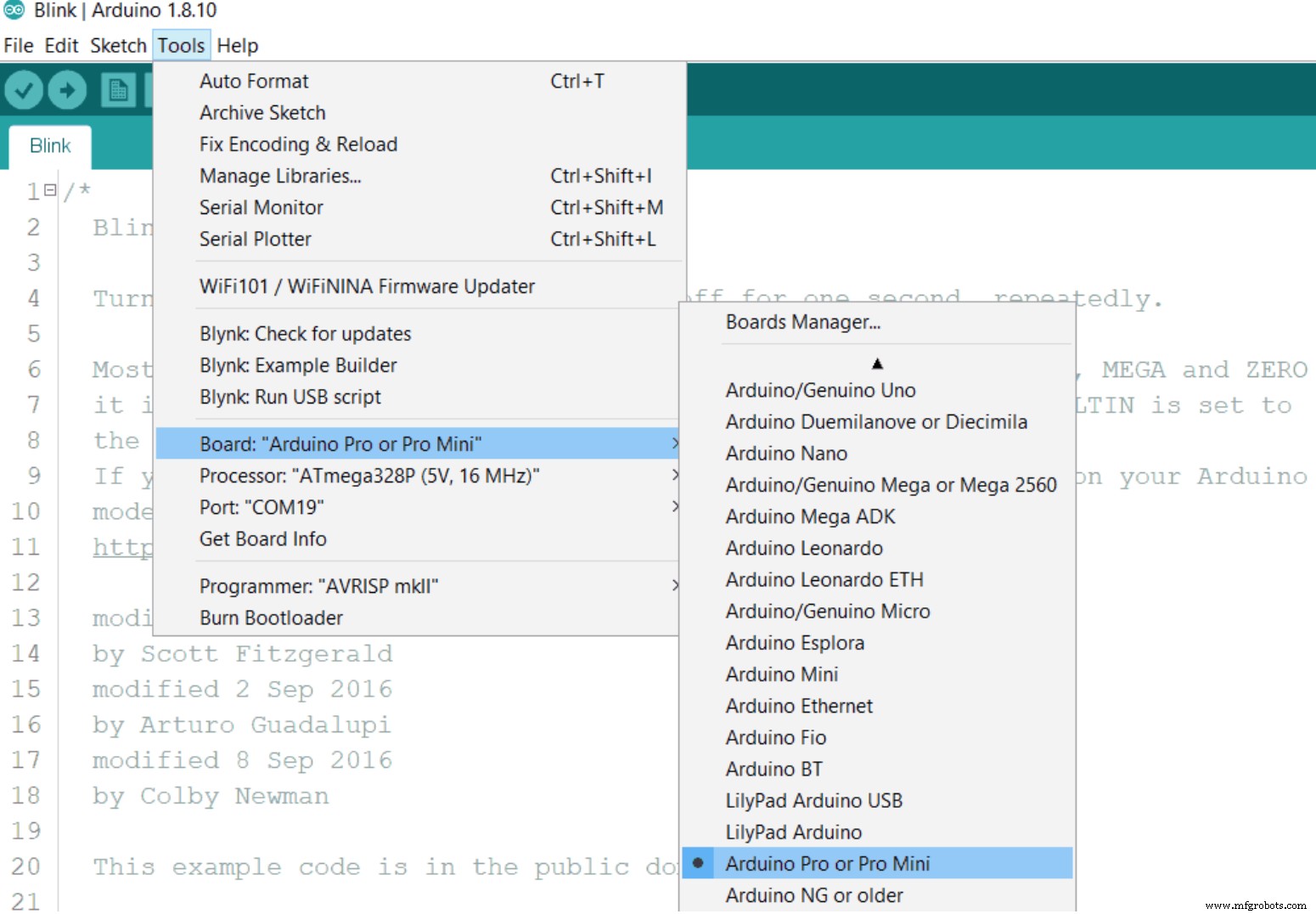Expand the Board submenu

point(416,443)
